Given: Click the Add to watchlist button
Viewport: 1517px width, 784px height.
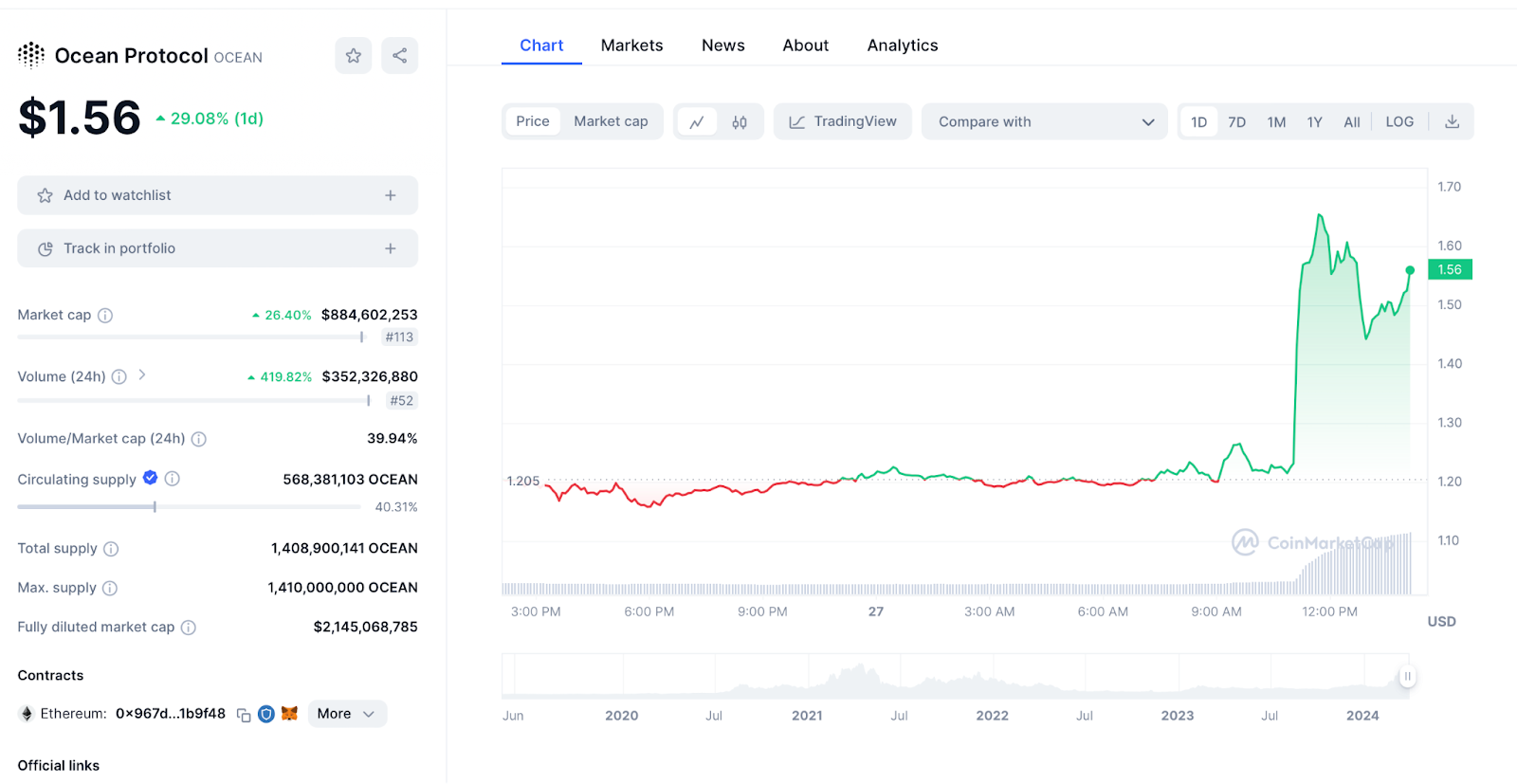Looking at the screenshot, I should coord(217,195).
